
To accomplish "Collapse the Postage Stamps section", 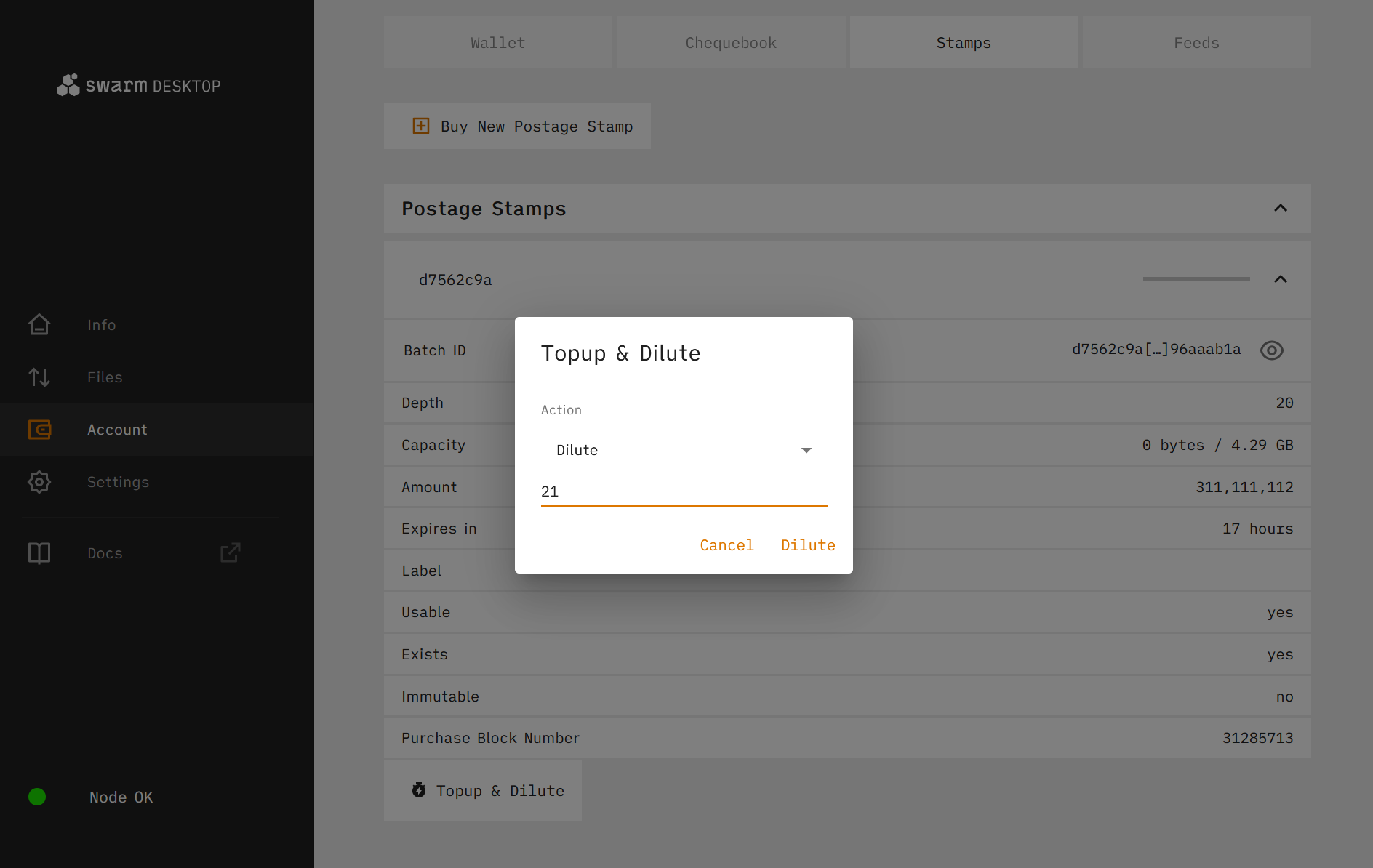I will tap(1281, 209).
